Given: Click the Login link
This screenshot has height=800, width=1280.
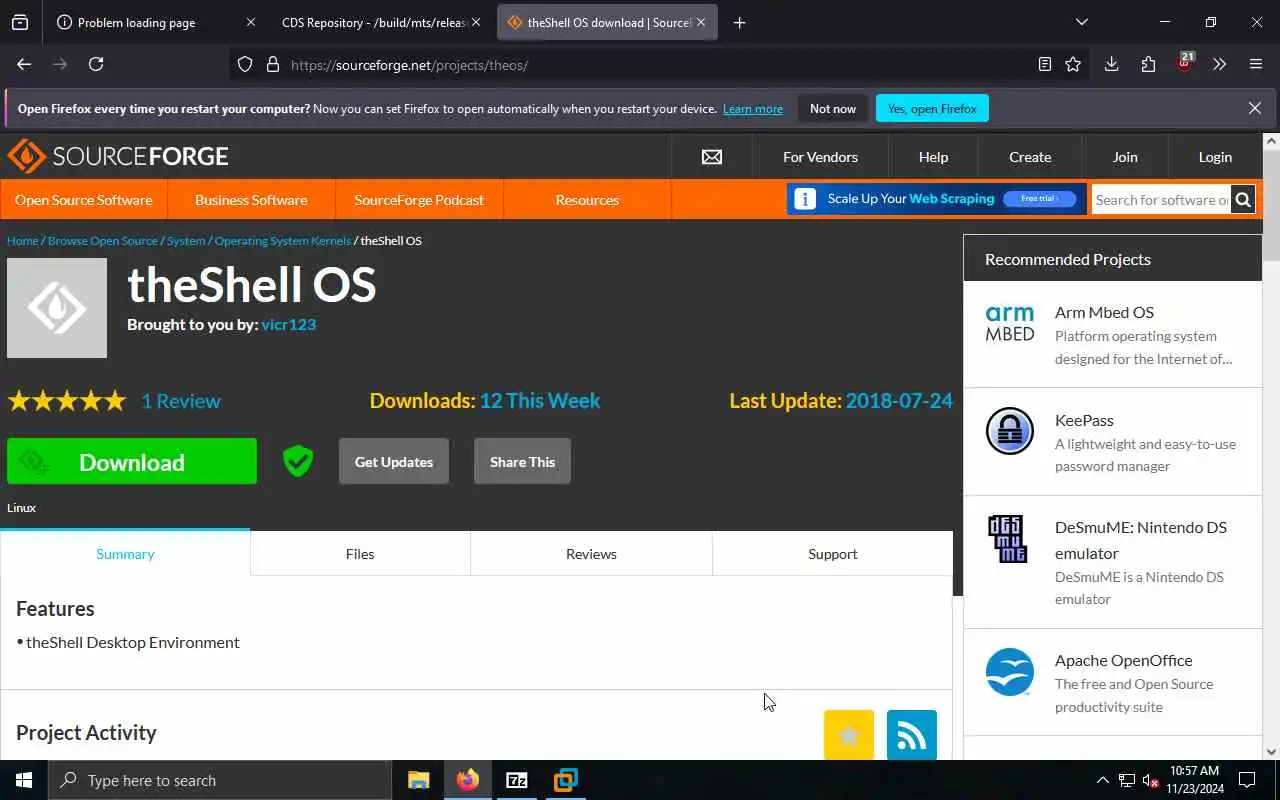Looking at the screenshot, I should click(1215, 157).
